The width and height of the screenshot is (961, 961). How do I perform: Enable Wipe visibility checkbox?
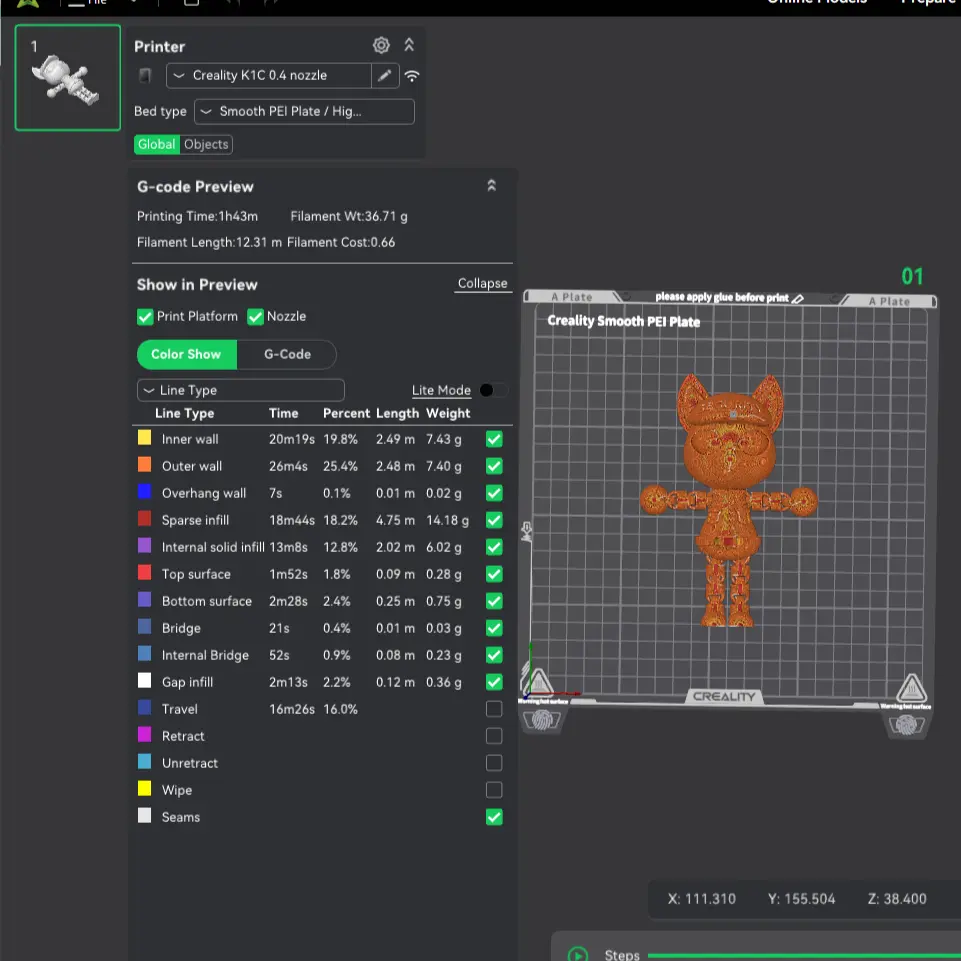pos(494,789)
